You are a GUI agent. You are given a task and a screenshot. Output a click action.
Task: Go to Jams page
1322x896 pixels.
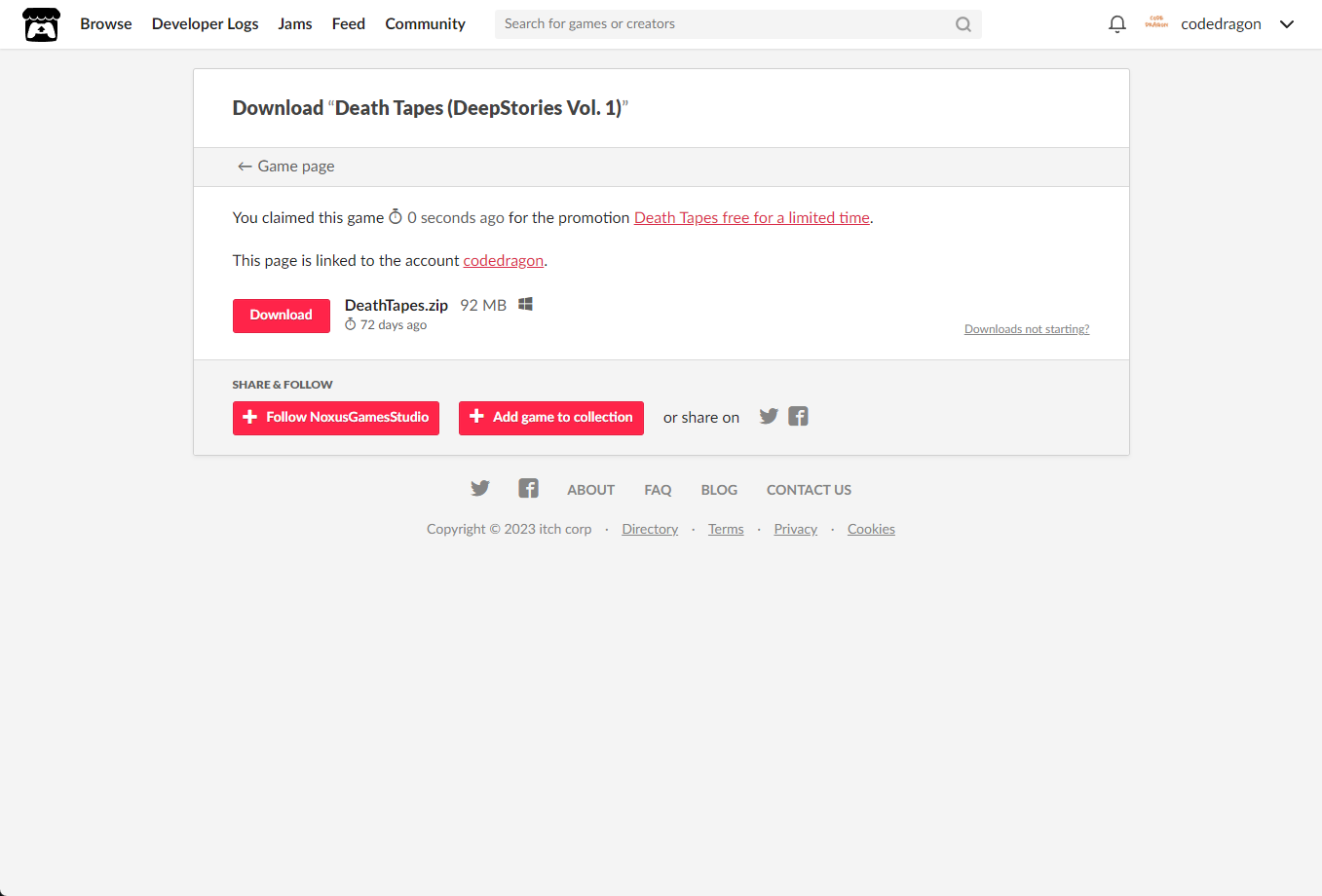[295, 24]
